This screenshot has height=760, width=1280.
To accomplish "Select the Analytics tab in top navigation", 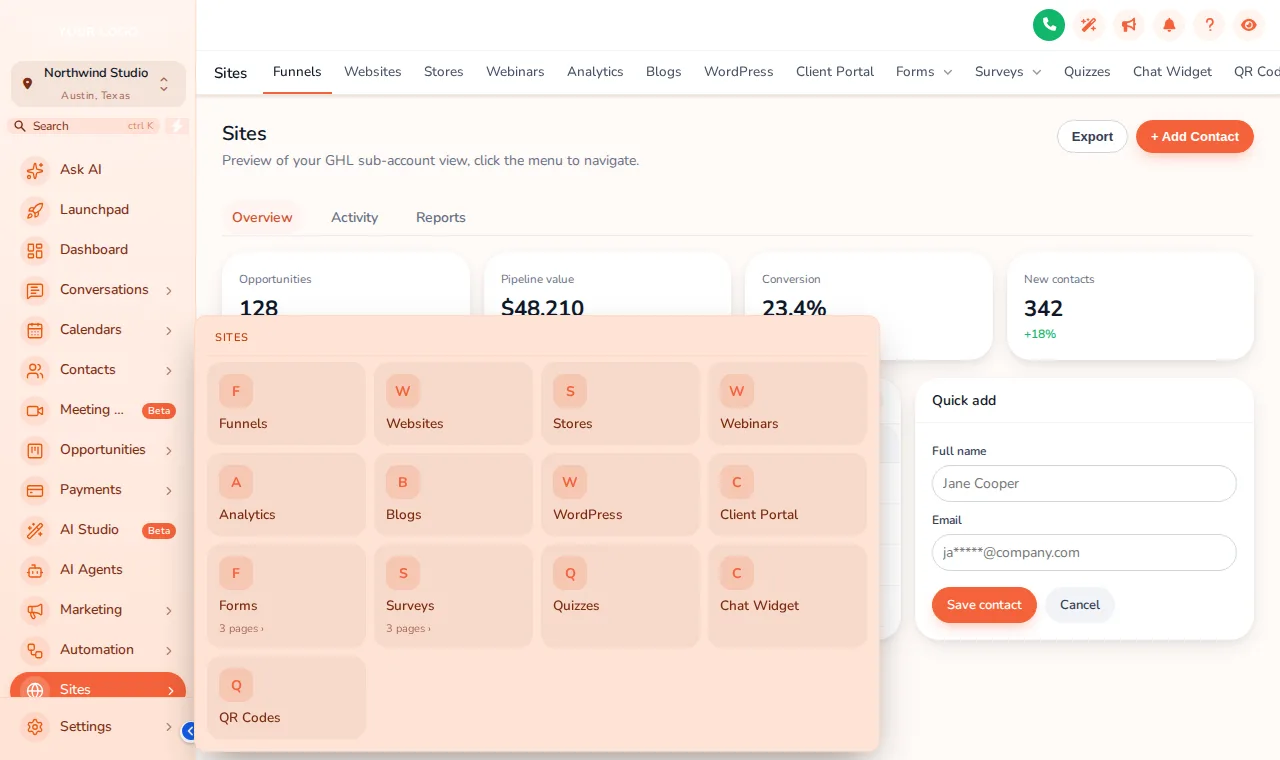I will click(x=595, y=72).
